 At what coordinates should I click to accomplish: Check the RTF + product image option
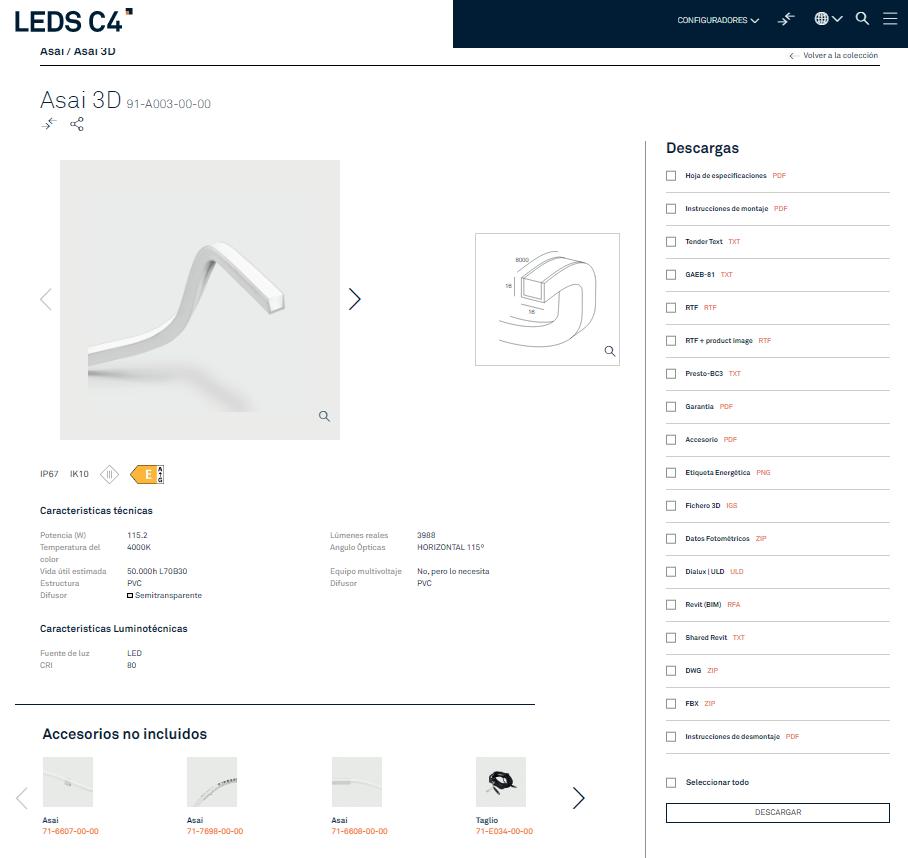tap(671, 340)
